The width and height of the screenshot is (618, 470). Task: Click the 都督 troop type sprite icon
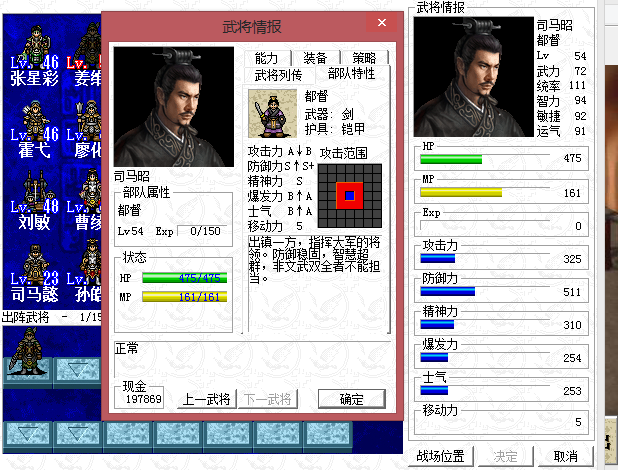tap(272, 114)
